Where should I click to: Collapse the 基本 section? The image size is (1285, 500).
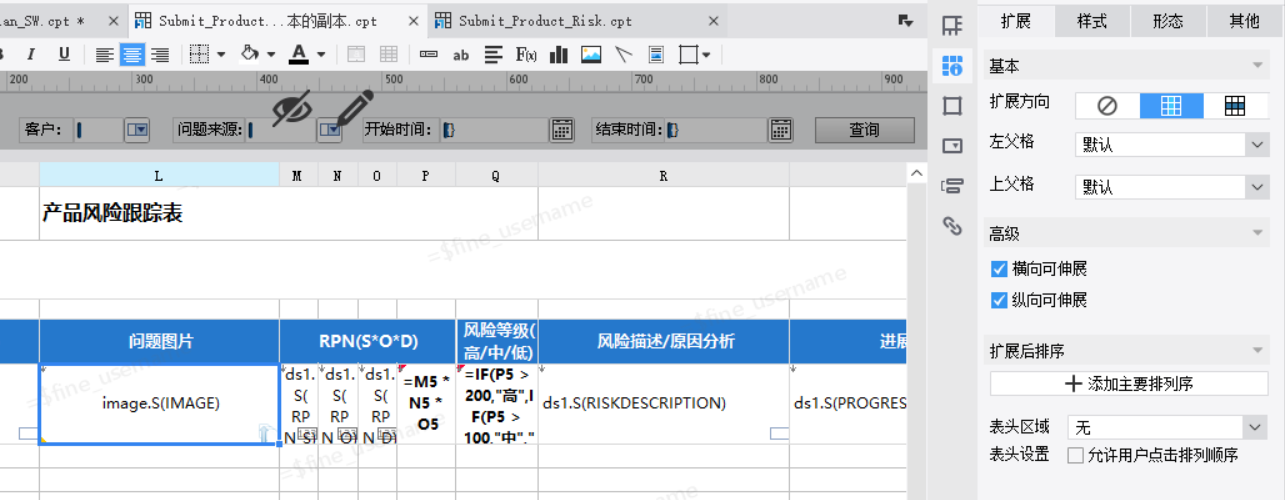(x=1257, y=66)
